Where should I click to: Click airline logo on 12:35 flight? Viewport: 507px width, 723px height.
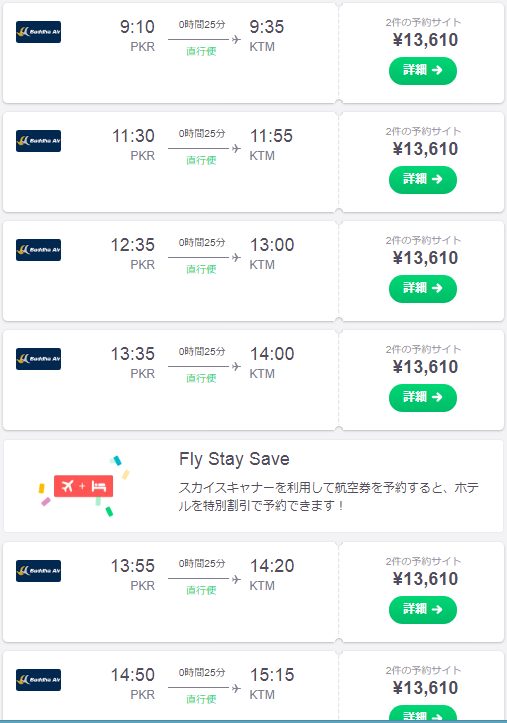pyautogui.click(x=38, y=250)
